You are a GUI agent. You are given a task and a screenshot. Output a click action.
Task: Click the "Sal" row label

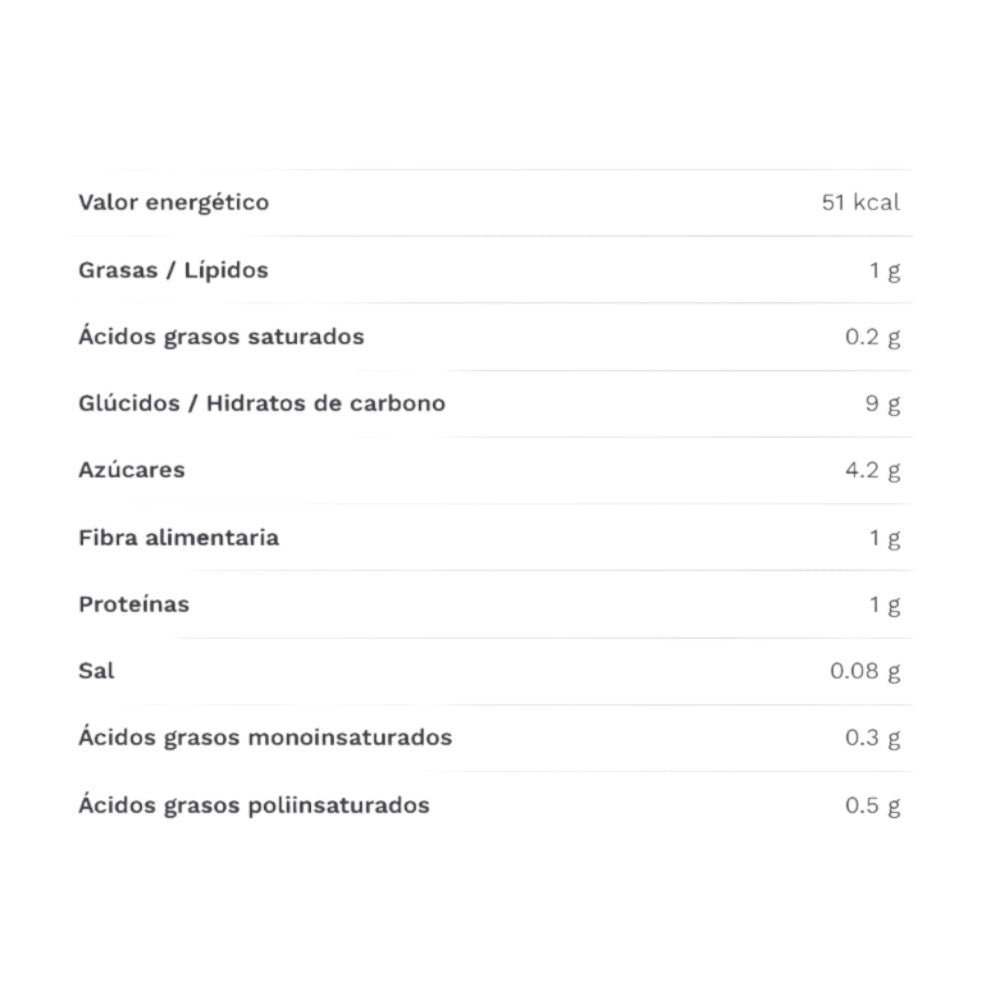(96, 671)
